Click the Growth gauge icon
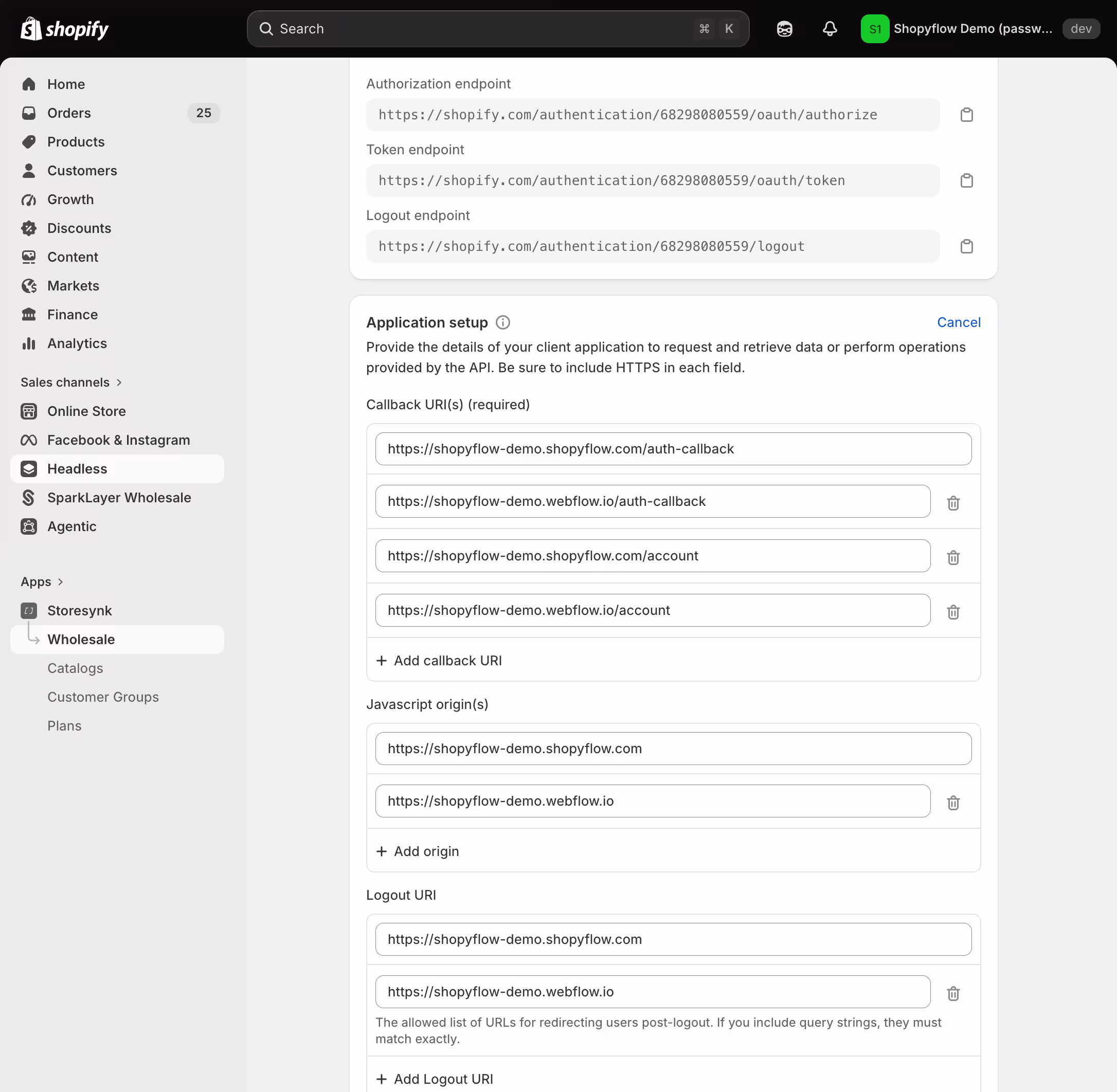1117x1092 pixels. [x=29, y=199]
